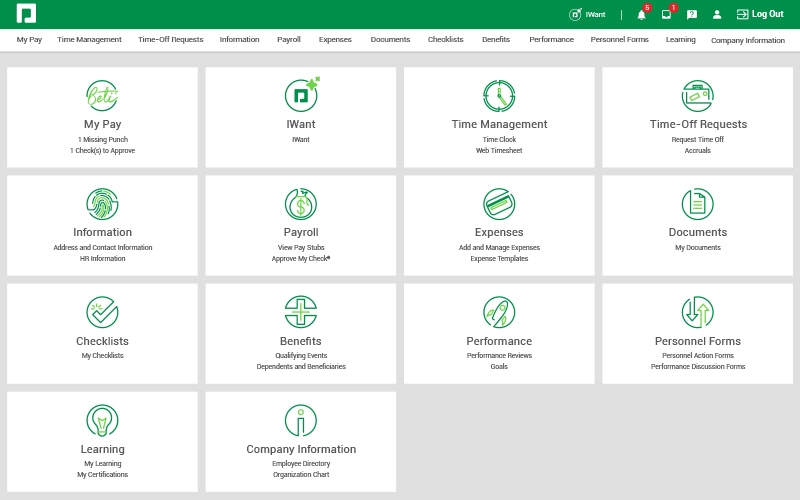
Task: Select the Payroll dollar sign icon
Action: pyautogui.click(x=301, y=204)
